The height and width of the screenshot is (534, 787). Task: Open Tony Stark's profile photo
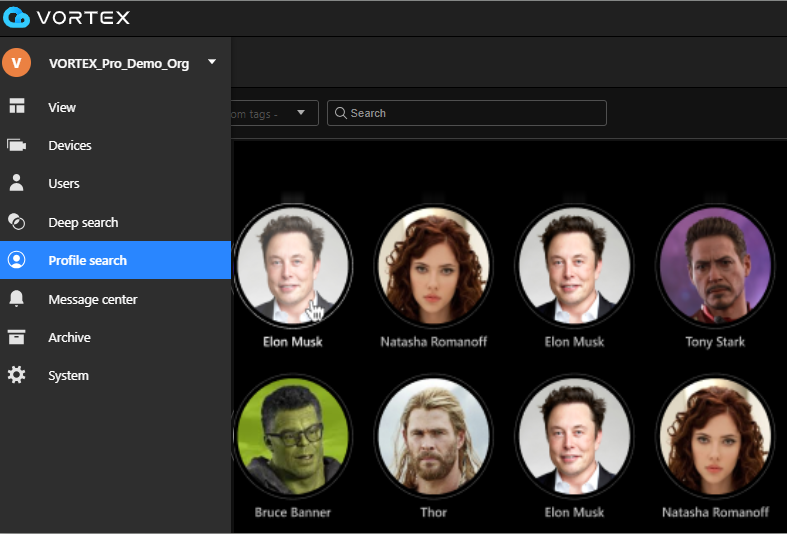(714, 265)
